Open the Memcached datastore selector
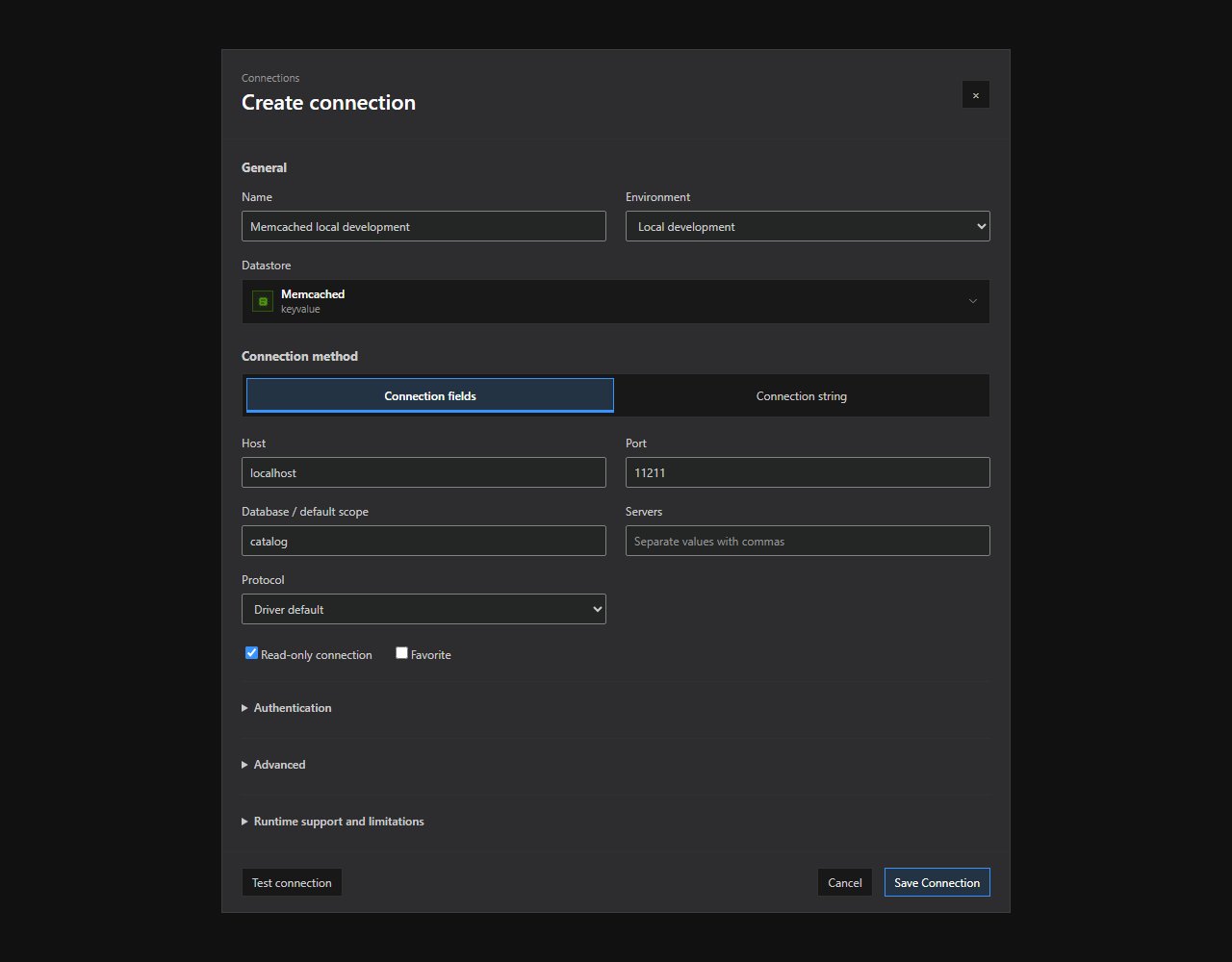The width and height of the screenshot is (1232, 962). click(x=615, y=301)
